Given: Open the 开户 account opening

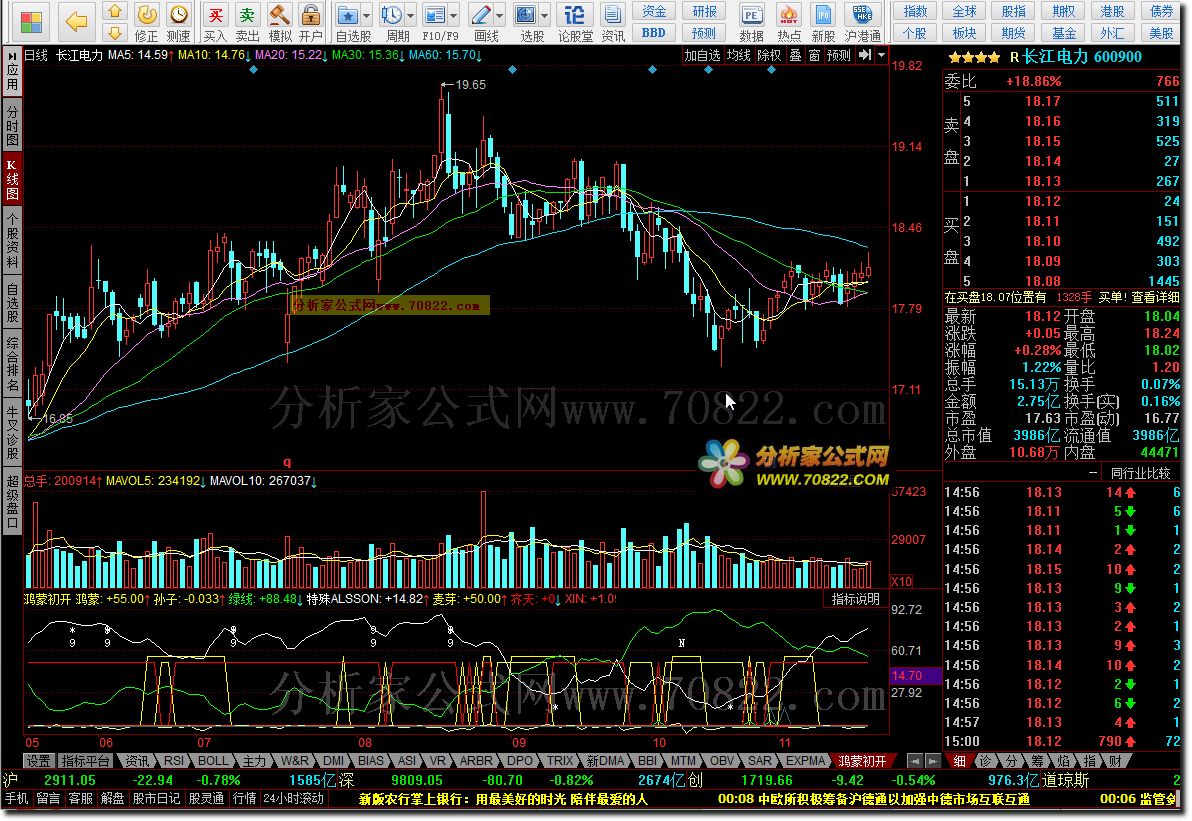Looking at the screenshot, I should click(310, 22).
